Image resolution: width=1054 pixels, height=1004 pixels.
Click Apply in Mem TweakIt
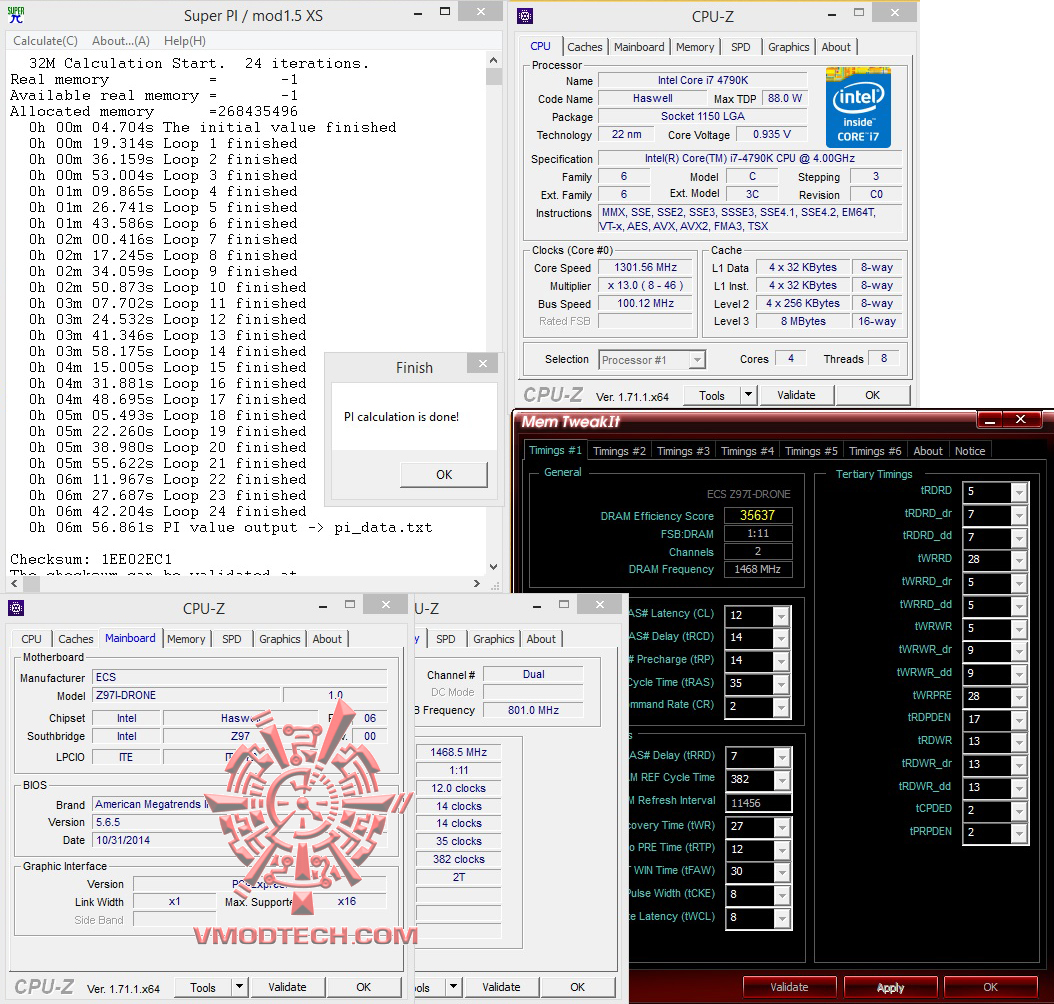coord(890,987)
